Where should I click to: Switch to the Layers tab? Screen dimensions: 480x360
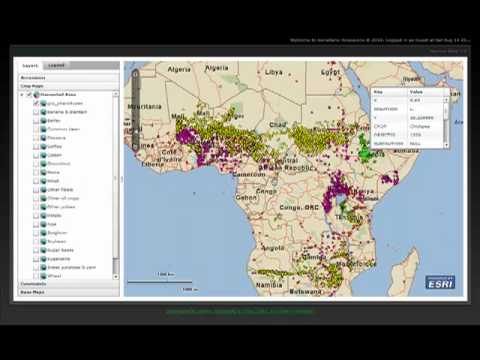(30, 66)
